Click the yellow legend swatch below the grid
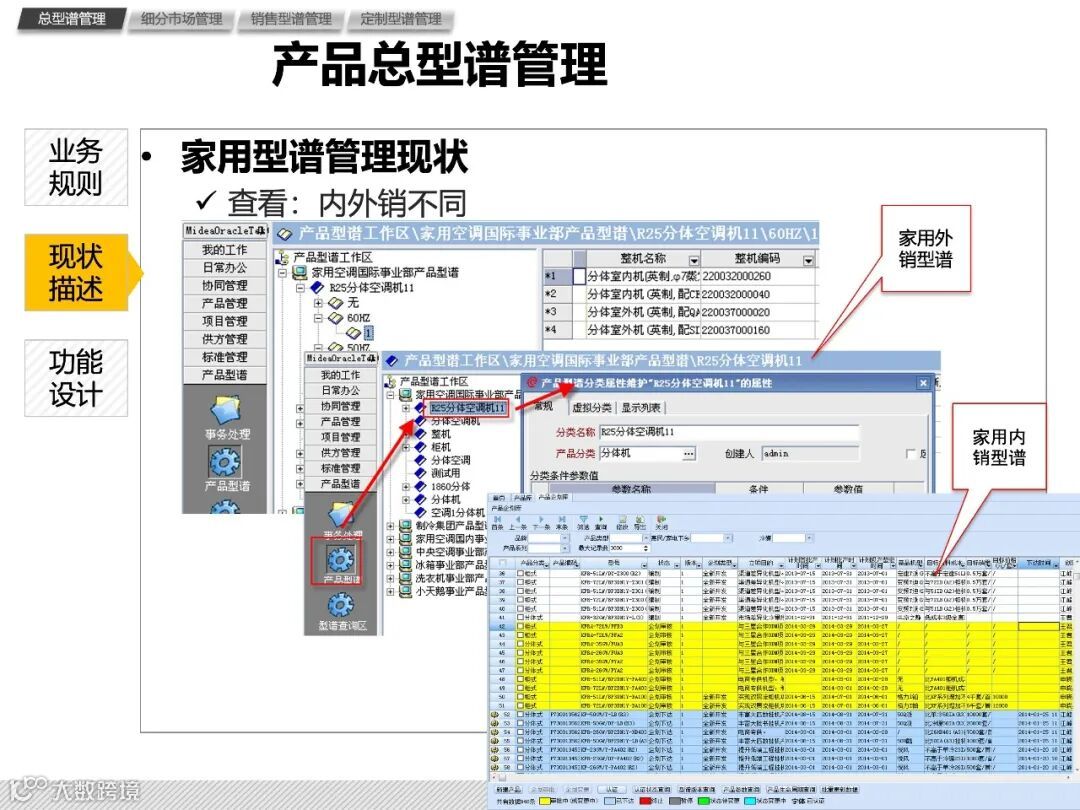Image resolution: width=1080 pixels, height=810 pixels. point(544,801)
